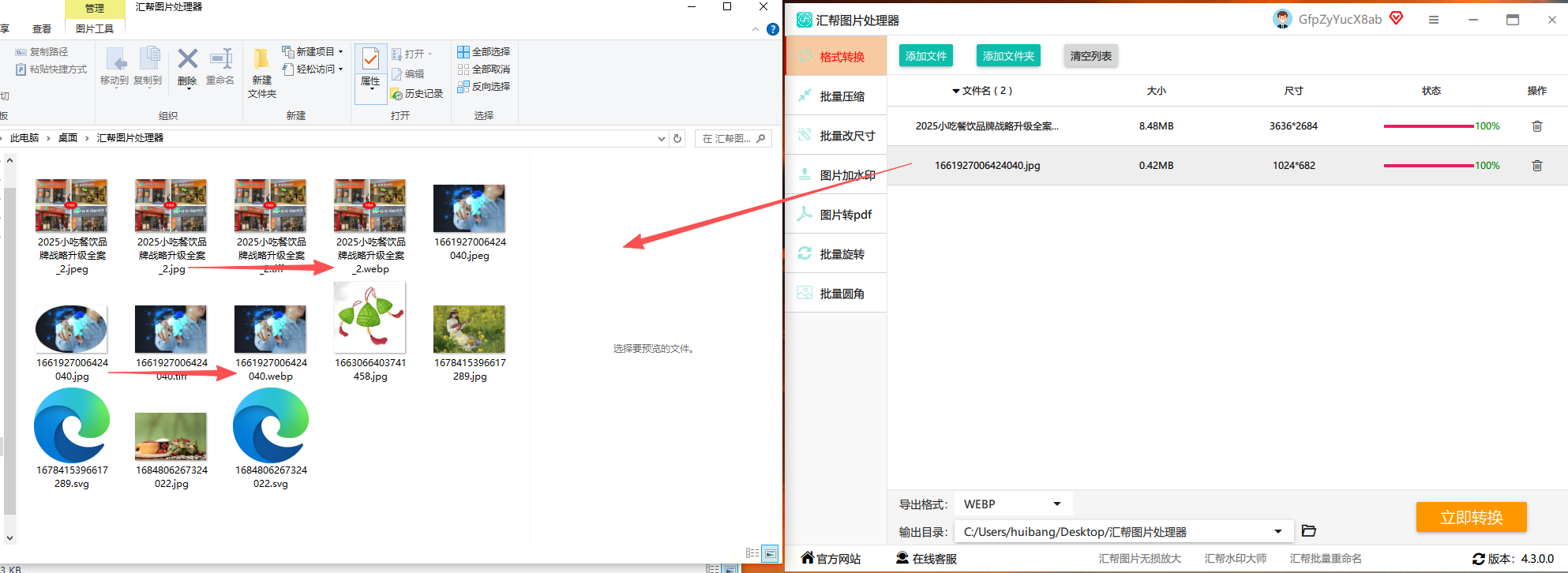This screenshot has height=573, width=1568.
Task: Refresh the Explorer address bar
Action: point(677,138)
